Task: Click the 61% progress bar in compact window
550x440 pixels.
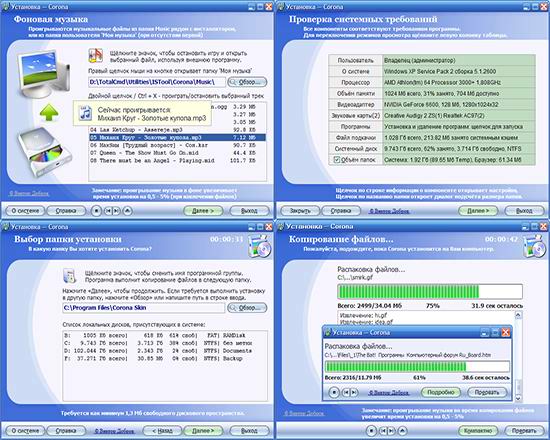Action: click(417, 367)
